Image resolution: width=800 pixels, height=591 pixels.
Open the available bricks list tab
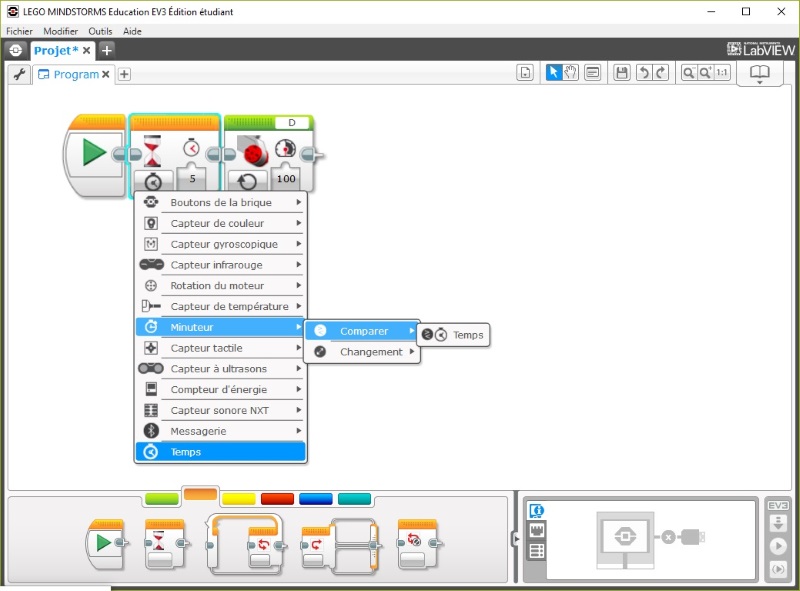[537, 551]
